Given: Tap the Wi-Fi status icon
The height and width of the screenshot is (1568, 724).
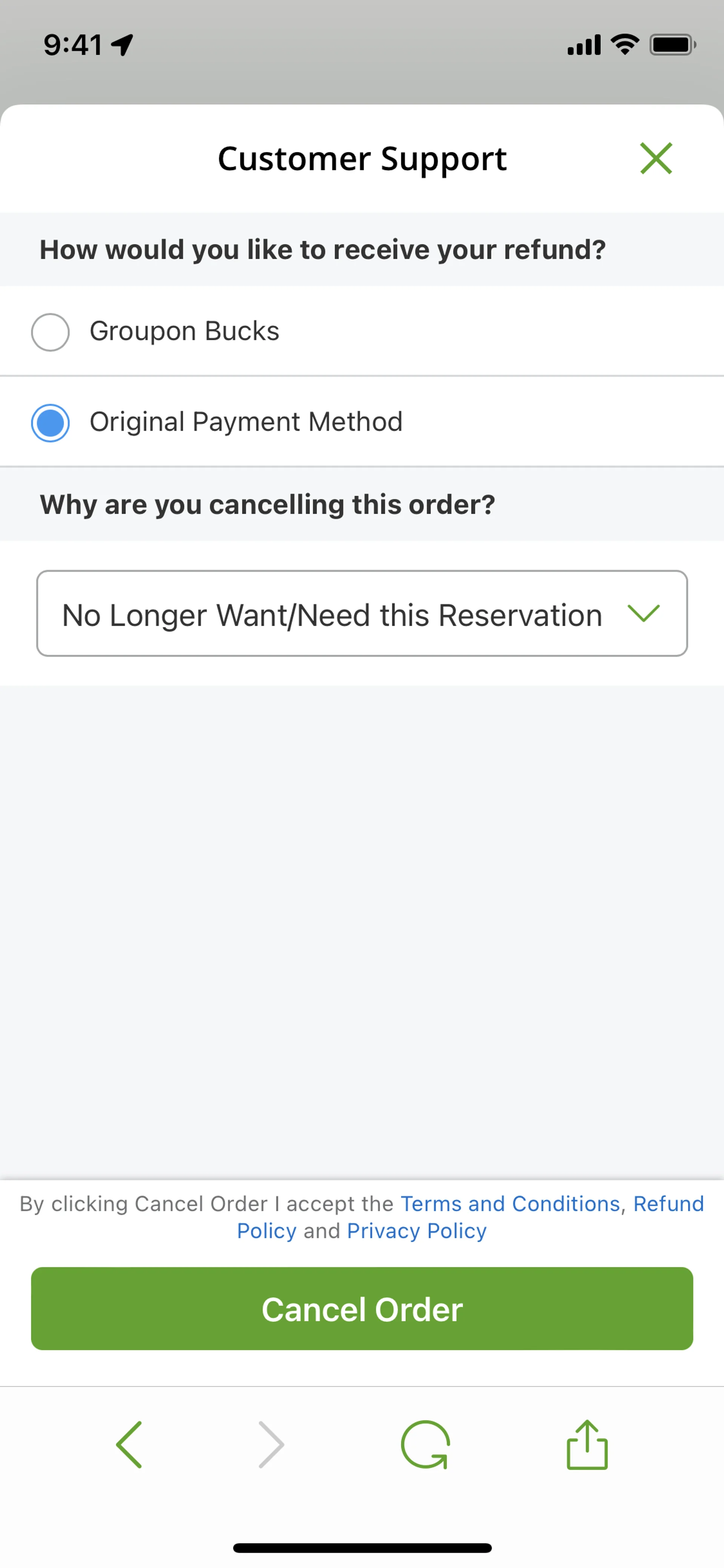Looking at the screenshot, I should [625, 45].
